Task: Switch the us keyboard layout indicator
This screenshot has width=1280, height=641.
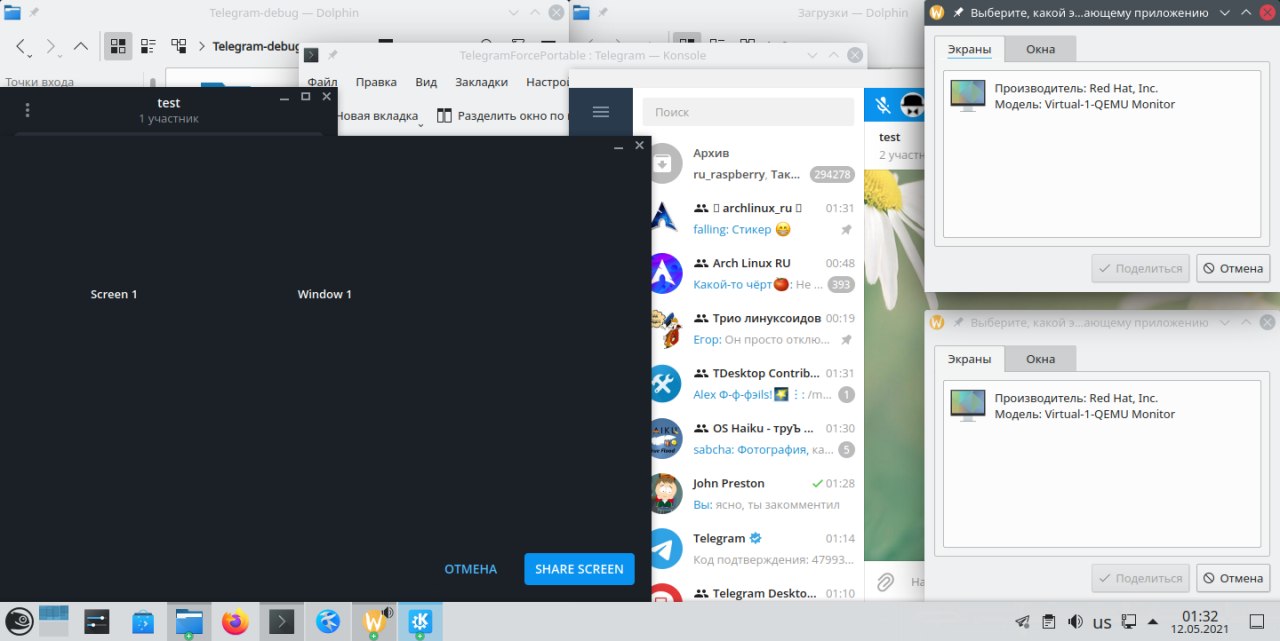Action: (1102, 622)
